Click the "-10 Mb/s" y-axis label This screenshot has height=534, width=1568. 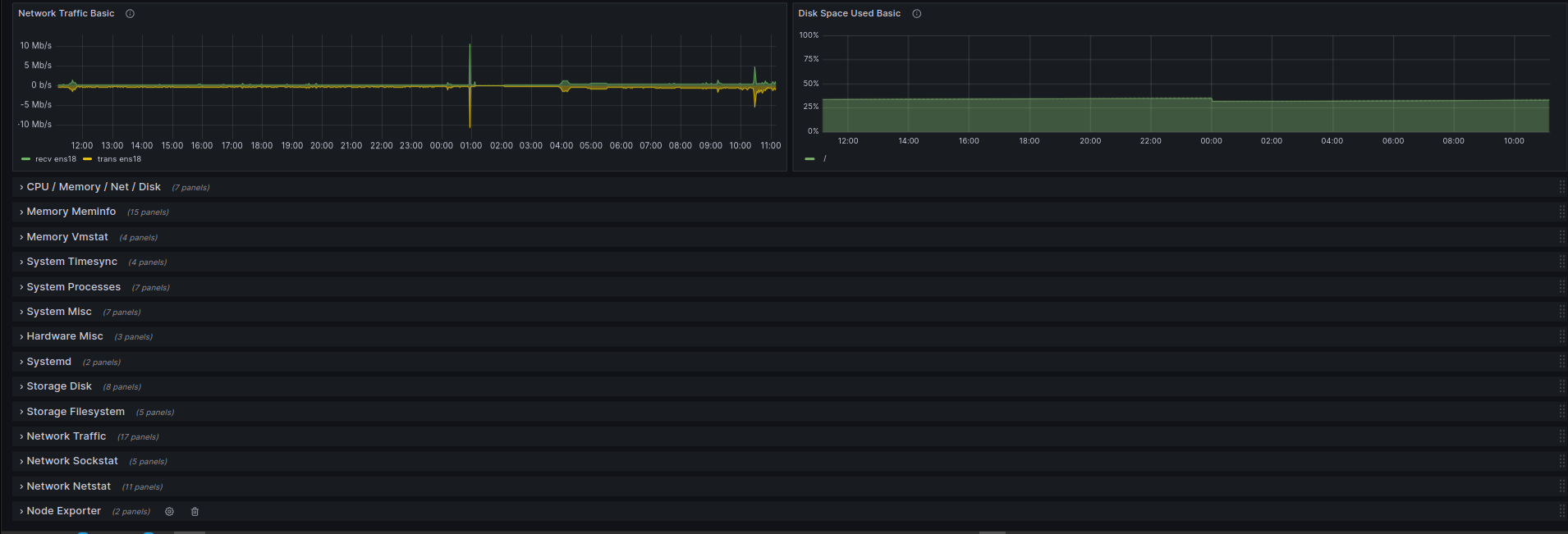pos(34,125)
